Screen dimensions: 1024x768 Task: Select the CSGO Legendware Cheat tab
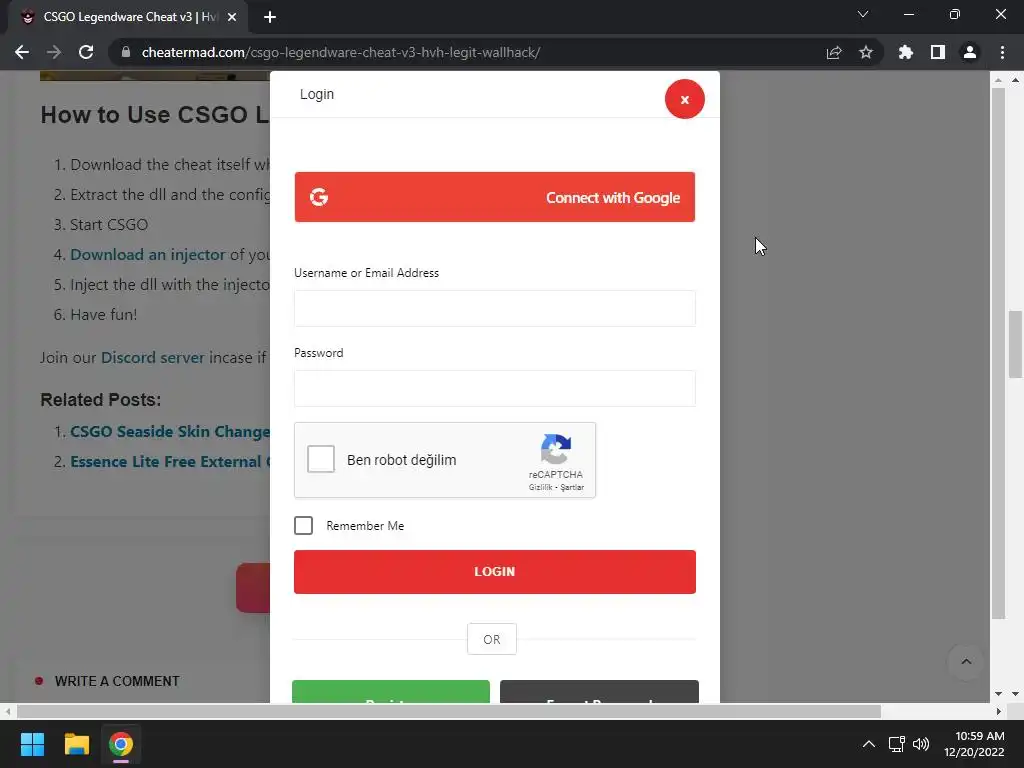tap(129, 18)
